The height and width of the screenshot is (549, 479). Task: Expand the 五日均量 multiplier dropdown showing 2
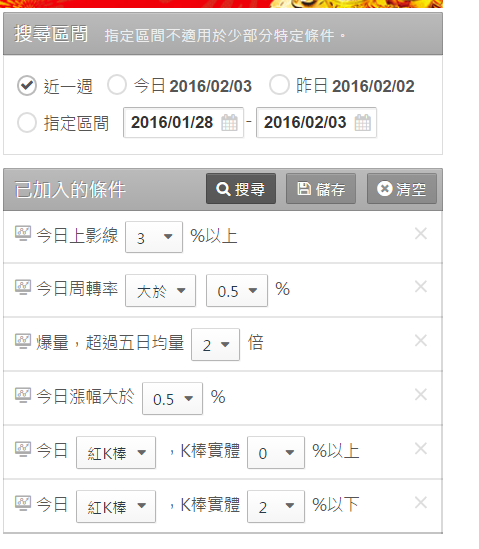(215, 345)
